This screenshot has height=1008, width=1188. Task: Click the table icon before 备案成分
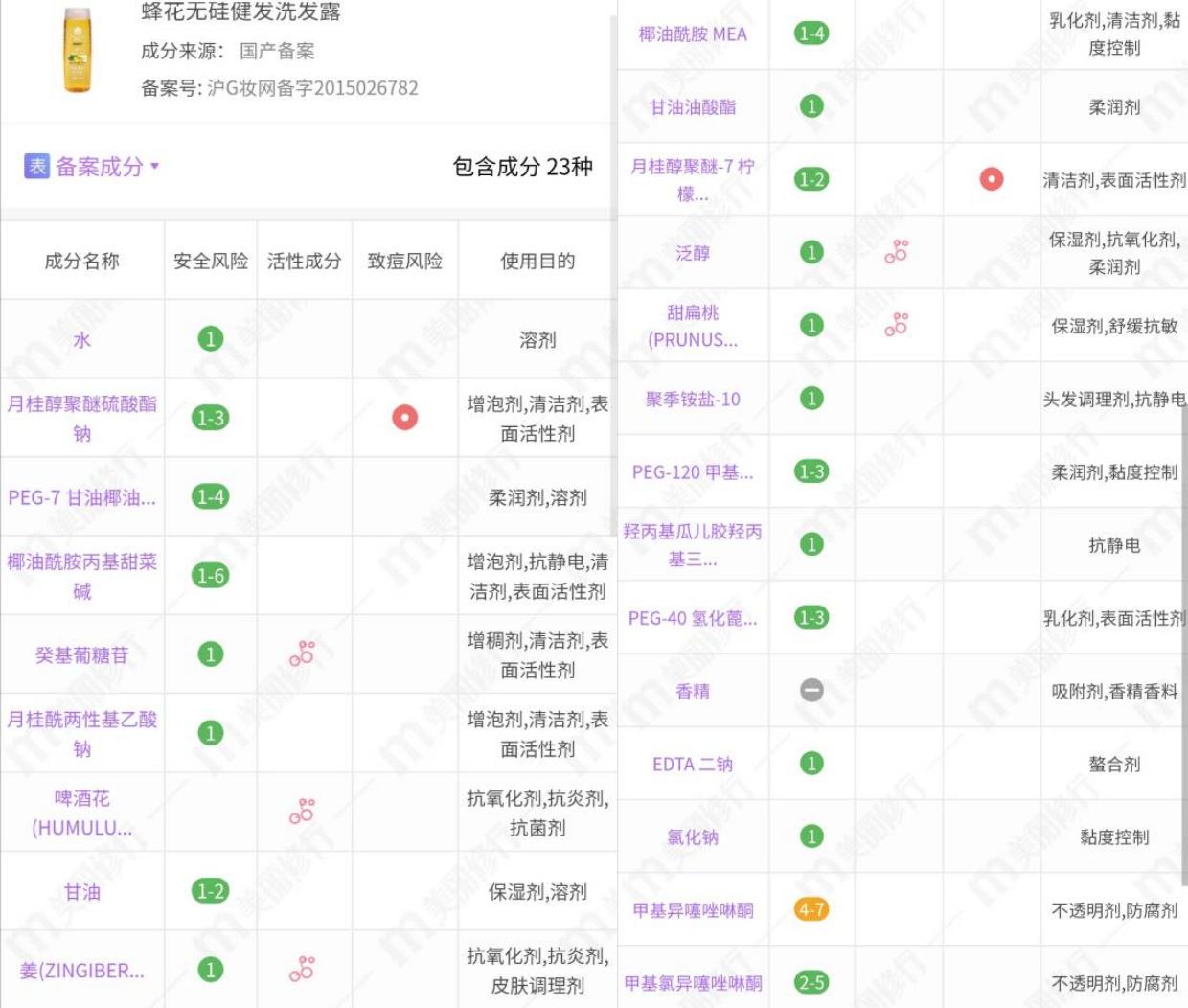click(36, 168)
